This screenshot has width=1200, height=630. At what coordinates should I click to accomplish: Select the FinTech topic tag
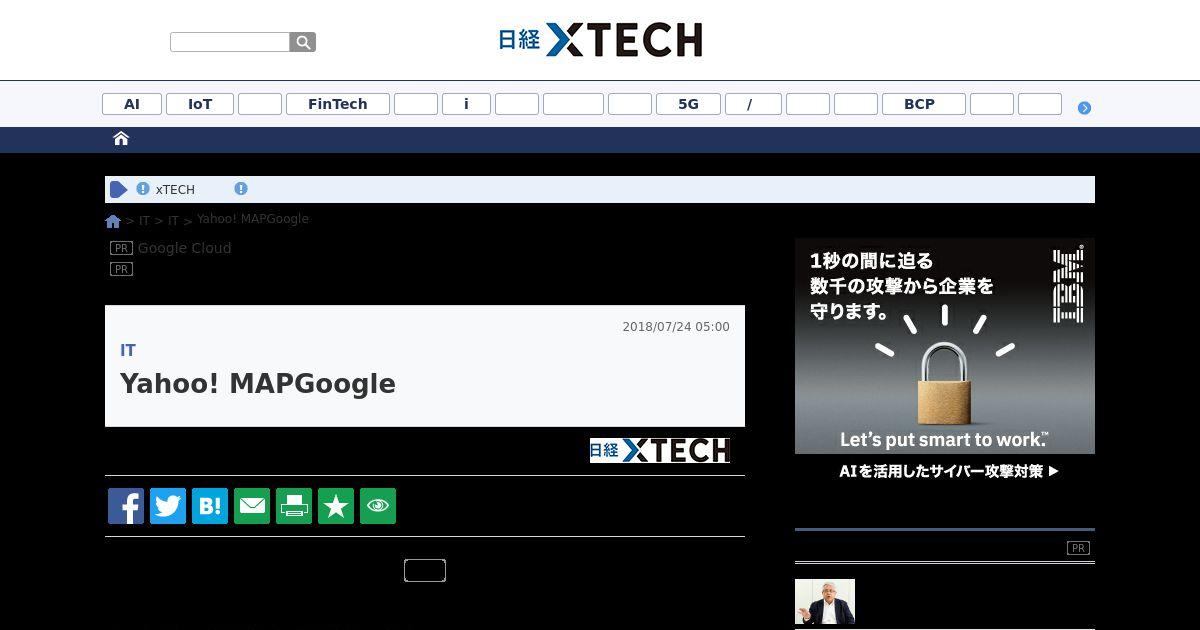338,104
